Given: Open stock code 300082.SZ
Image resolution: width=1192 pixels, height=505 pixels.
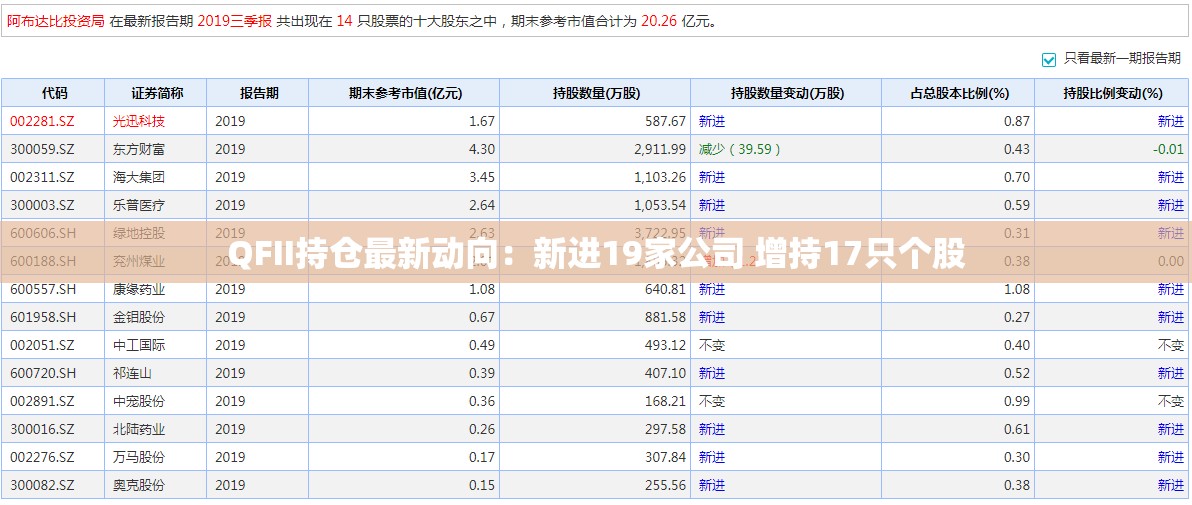Looking at the screenshot, I should point(43,485).
